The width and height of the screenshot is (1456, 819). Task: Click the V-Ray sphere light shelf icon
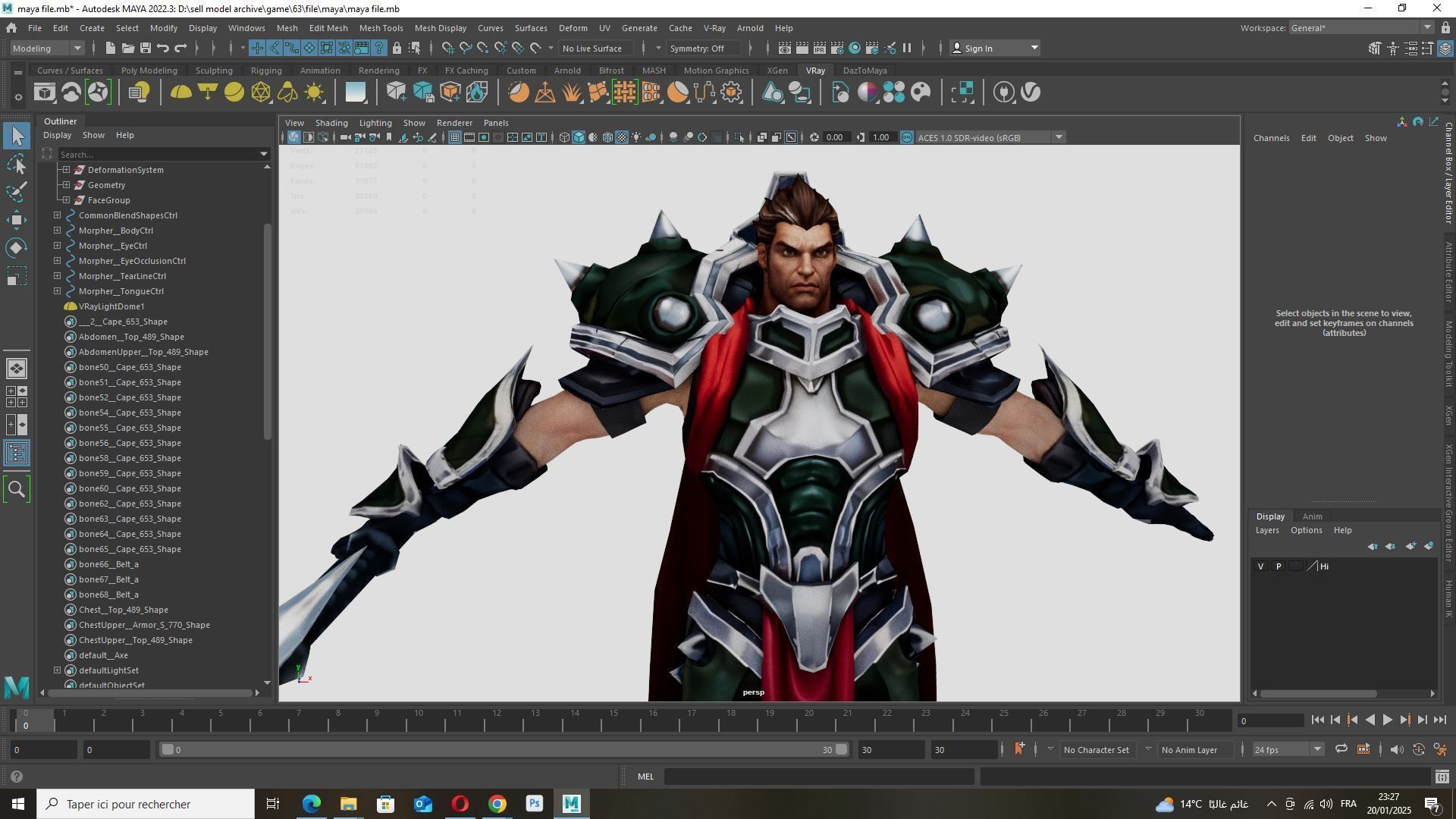(234, 93)
